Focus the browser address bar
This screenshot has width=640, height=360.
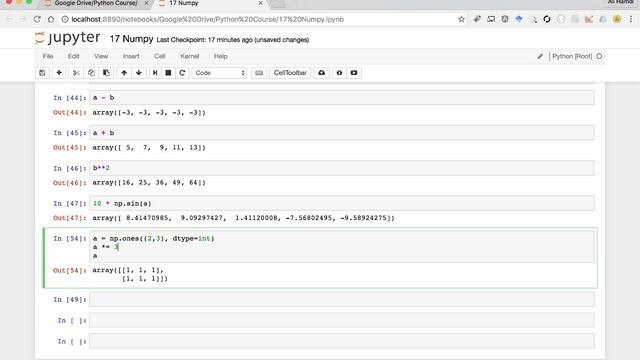pyautogui.click(x=261, y=19)
